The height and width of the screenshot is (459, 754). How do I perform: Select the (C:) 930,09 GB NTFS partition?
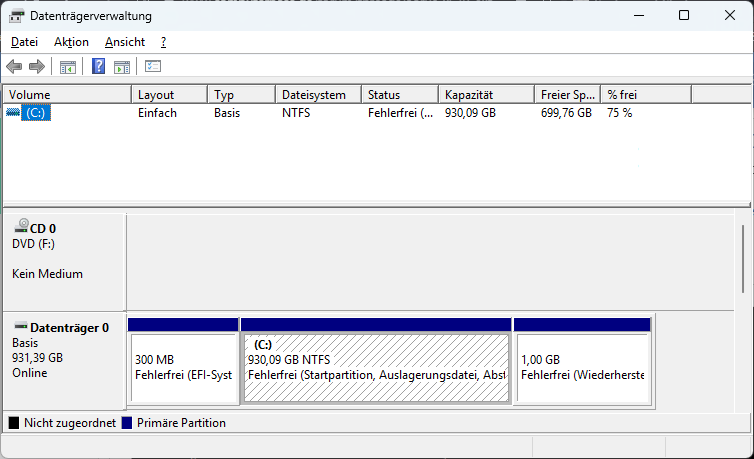click(x=376, y=361)
